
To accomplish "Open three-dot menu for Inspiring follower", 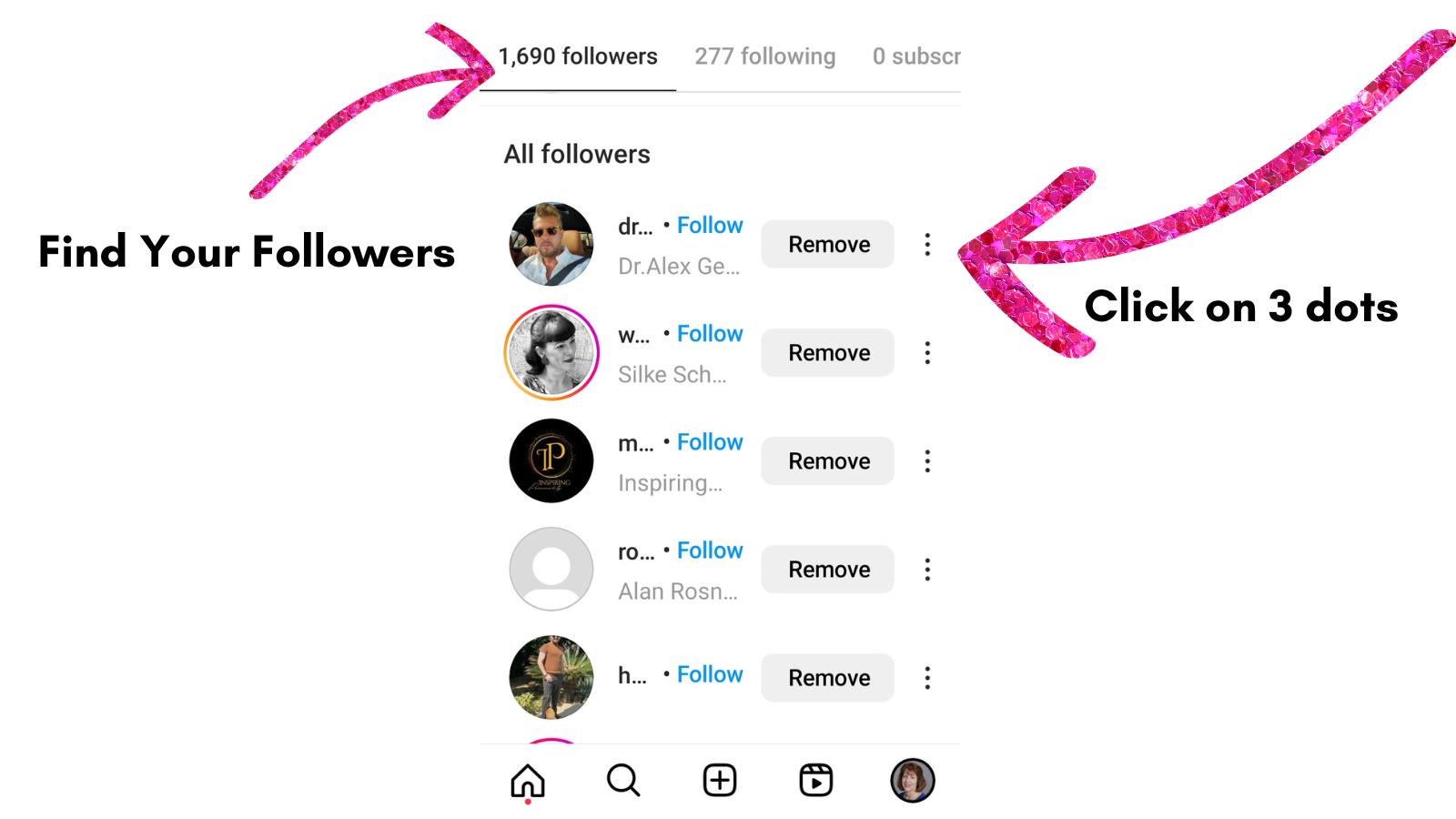I will [927, 461].
